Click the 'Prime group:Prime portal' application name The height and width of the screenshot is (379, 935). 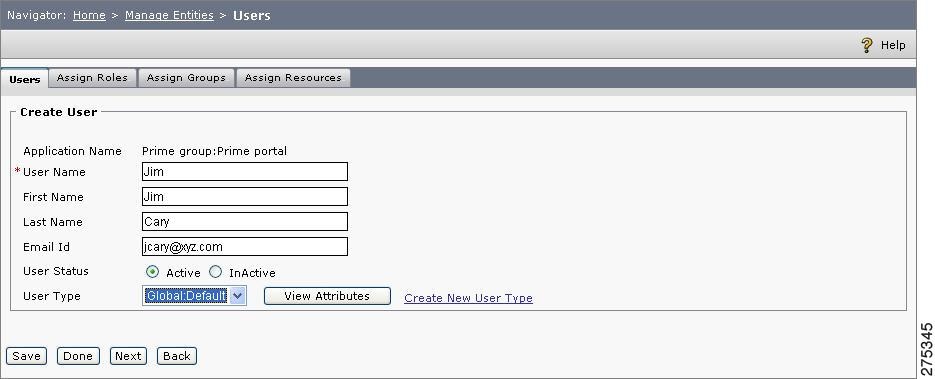click(214, 151)
